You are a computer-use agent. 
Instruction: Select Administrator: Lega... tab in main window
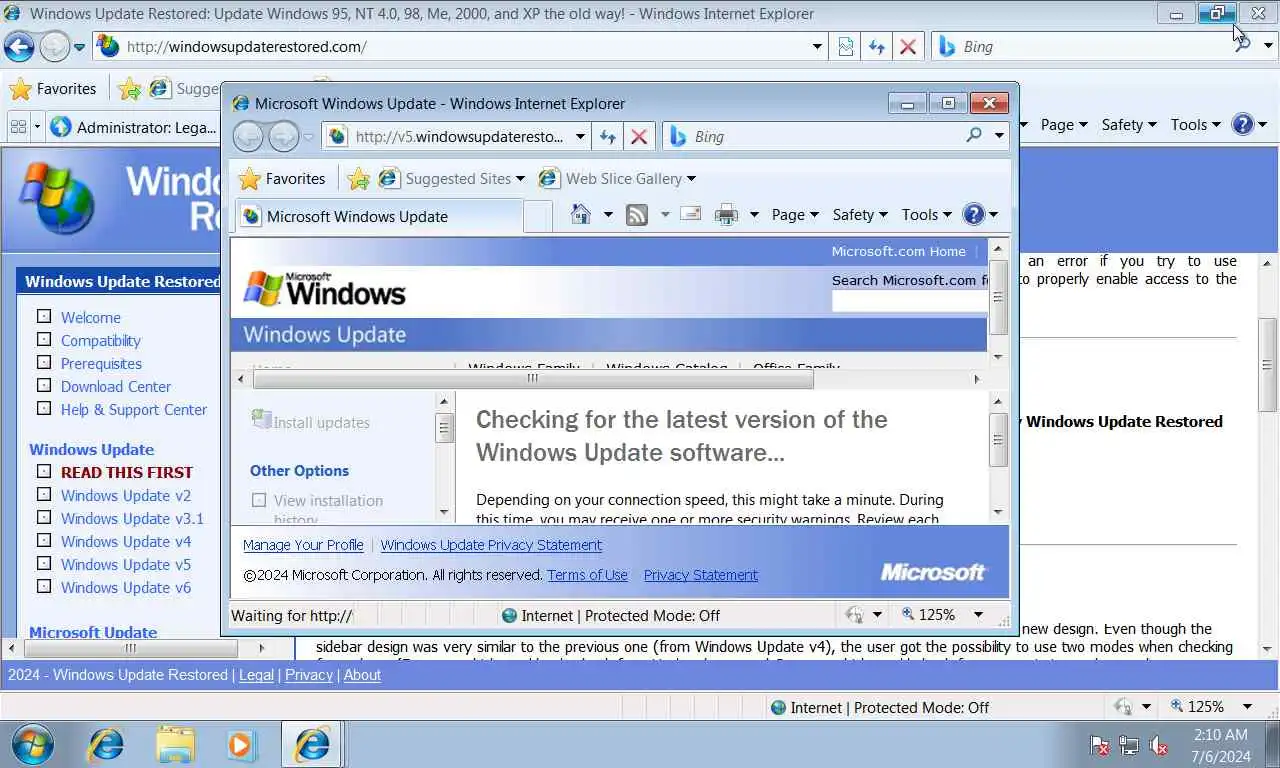(133, 127)
